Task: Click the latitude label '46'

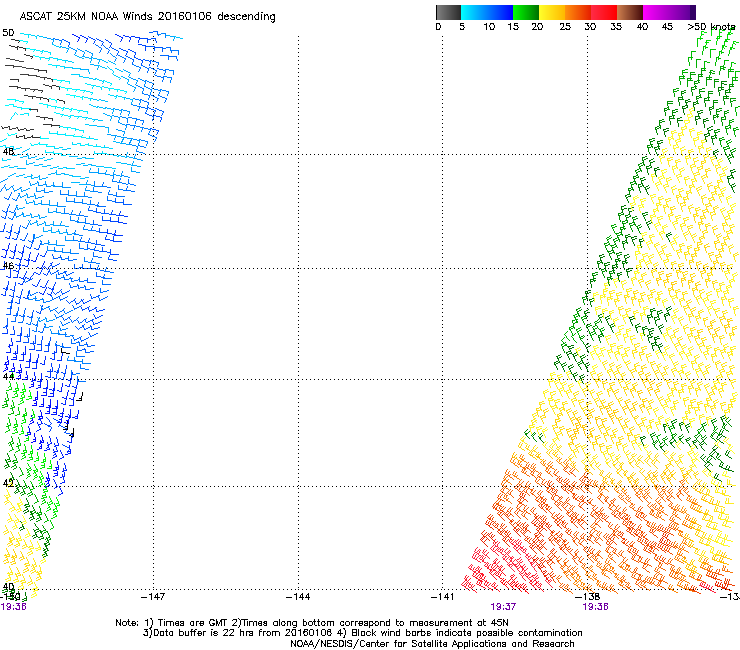Action: pos(8,266)
